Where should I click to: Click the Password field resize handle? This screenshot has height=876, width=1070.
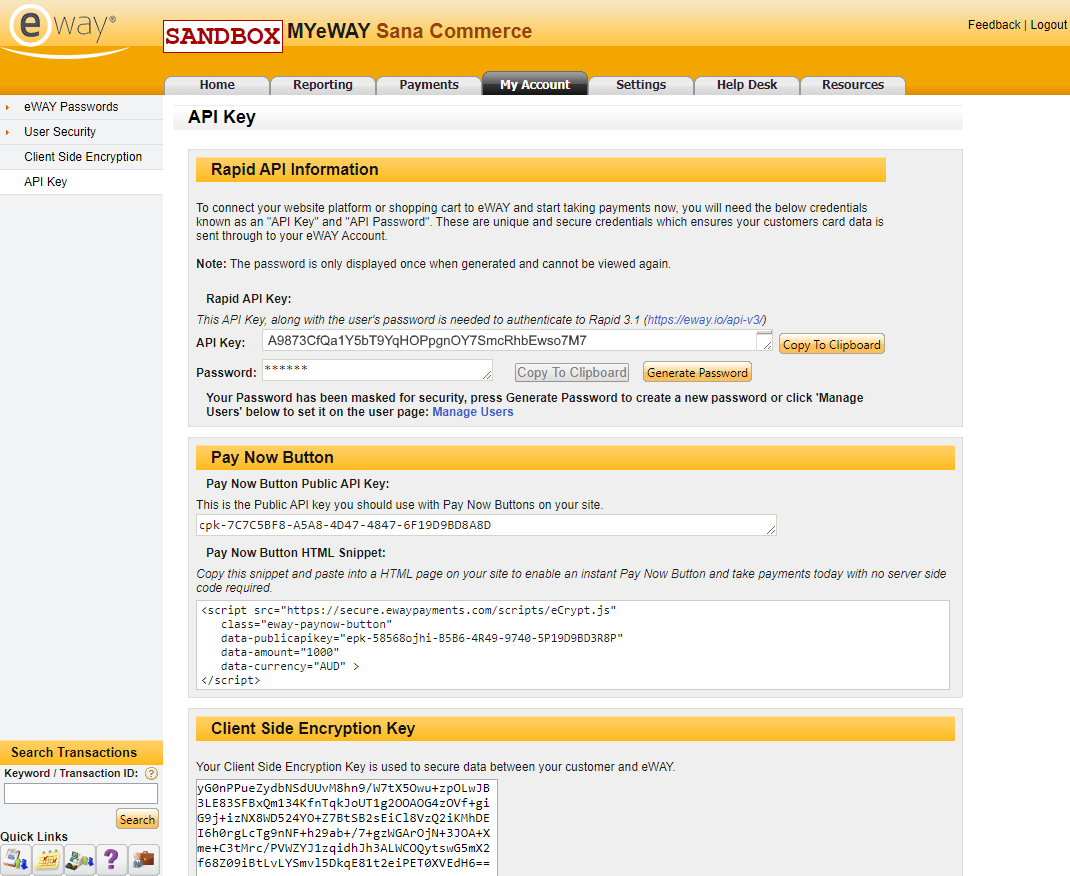coord(487,375)
